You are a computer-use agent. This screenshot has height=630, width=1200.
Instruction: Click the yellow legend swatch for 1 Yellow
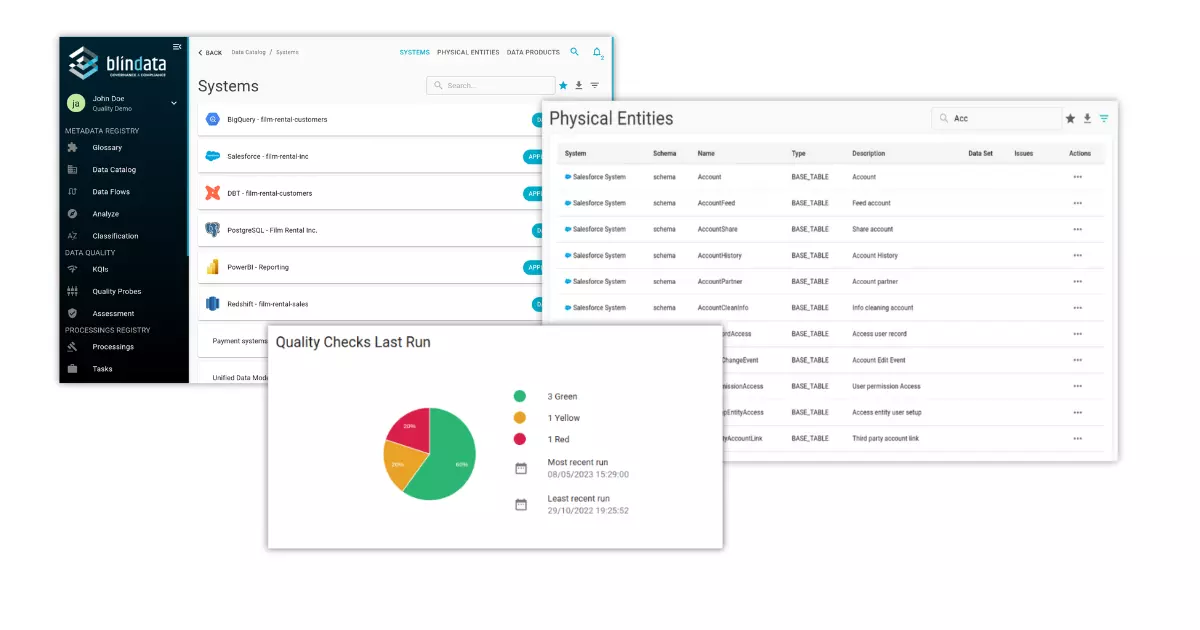tap(520, 418)
